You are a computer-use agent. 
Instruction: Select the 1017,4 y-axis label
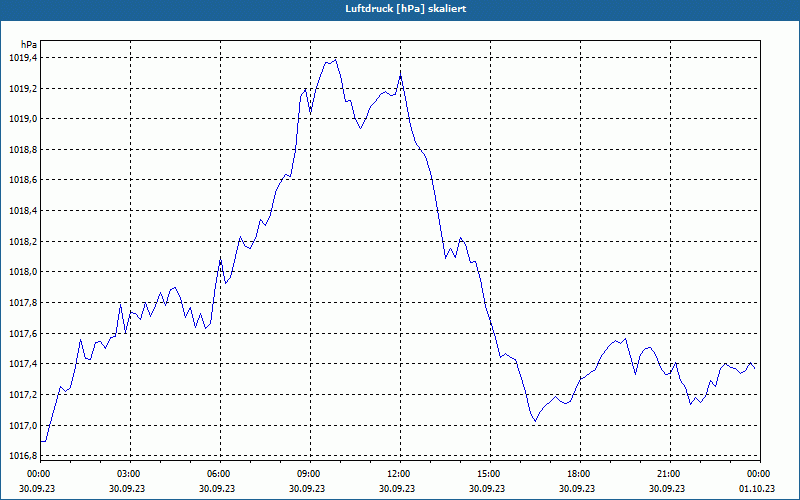click(23, 364)
